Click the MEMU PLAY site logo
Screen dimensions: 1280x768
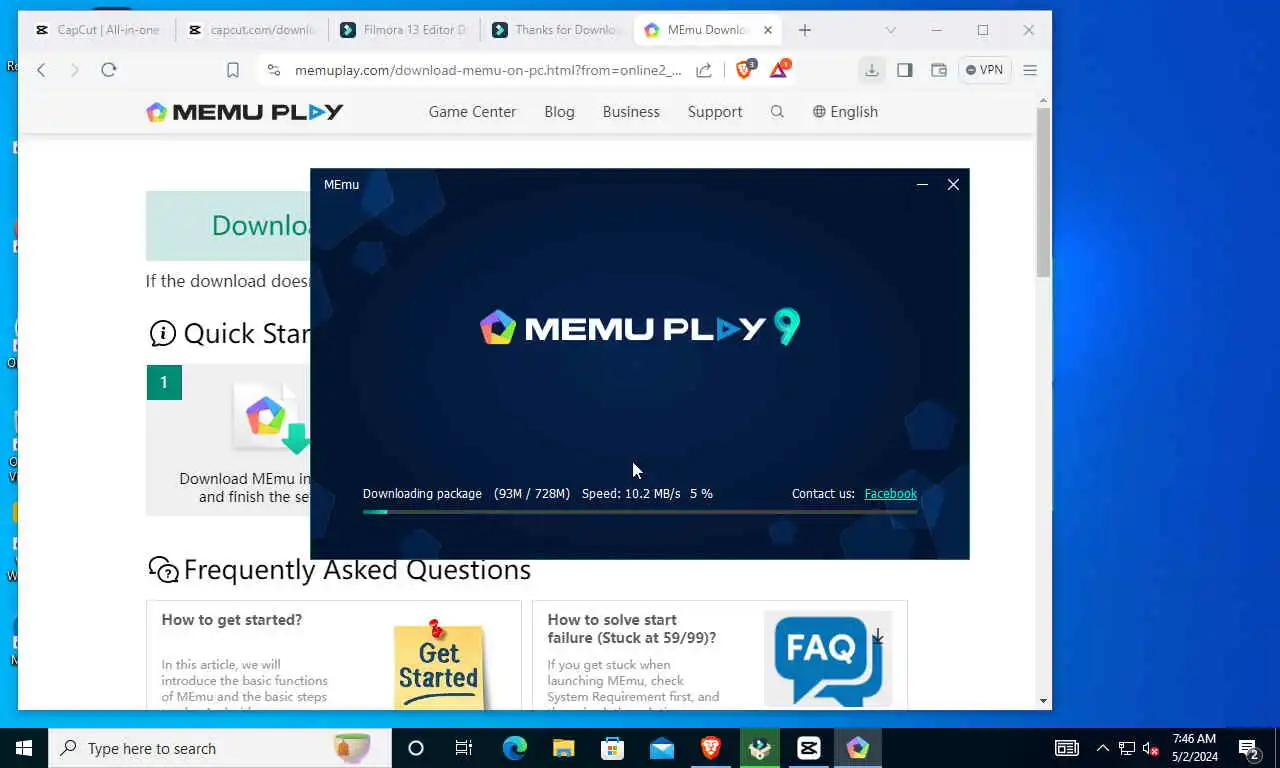click(x=245, y=112)
